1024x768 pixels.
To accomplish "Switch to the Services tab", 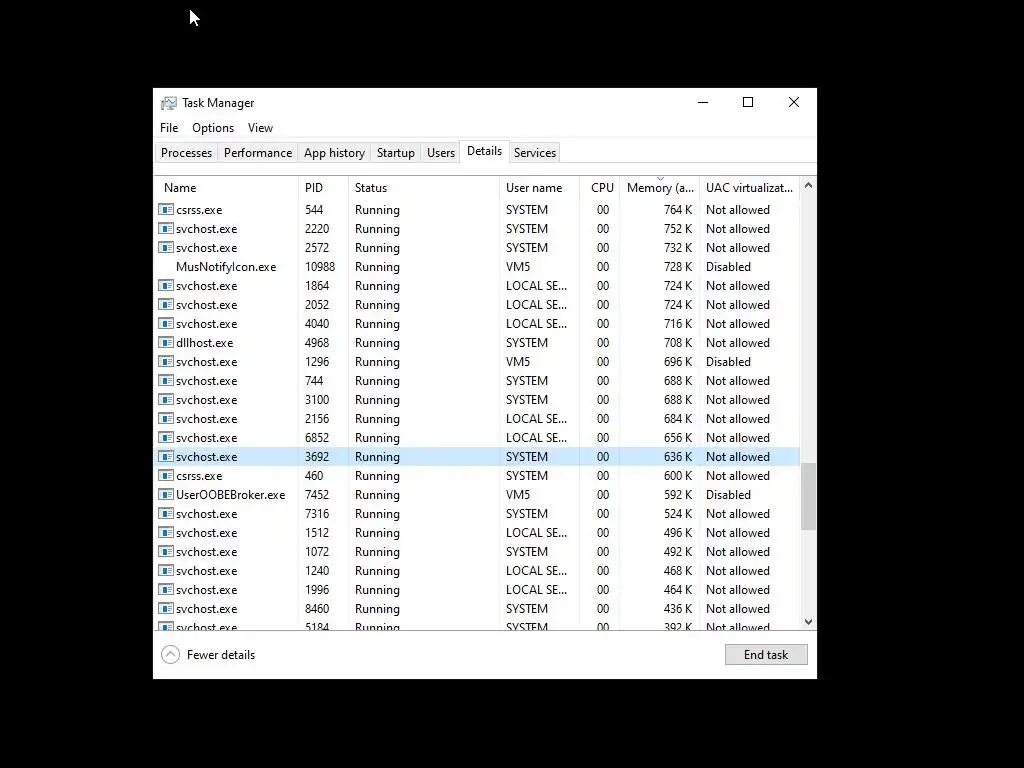I will 534,153.
